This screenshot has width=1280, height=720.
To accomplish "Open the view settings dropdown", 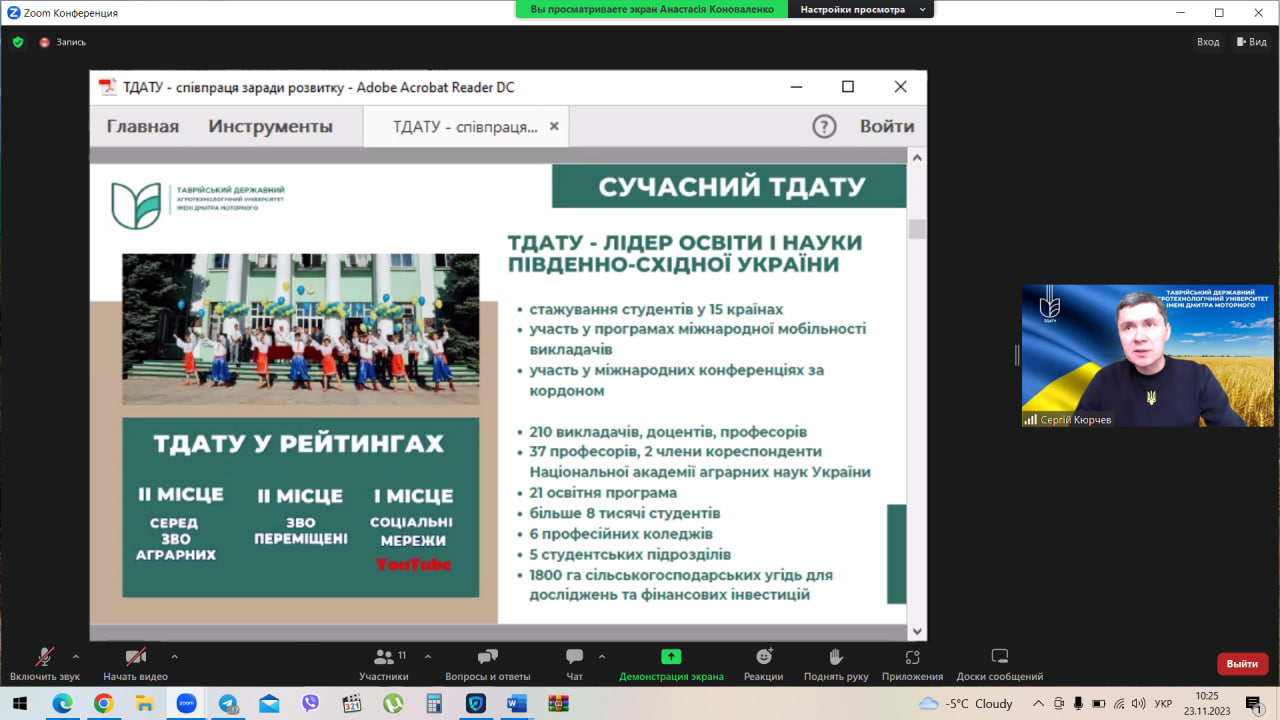I will point(860,10).
